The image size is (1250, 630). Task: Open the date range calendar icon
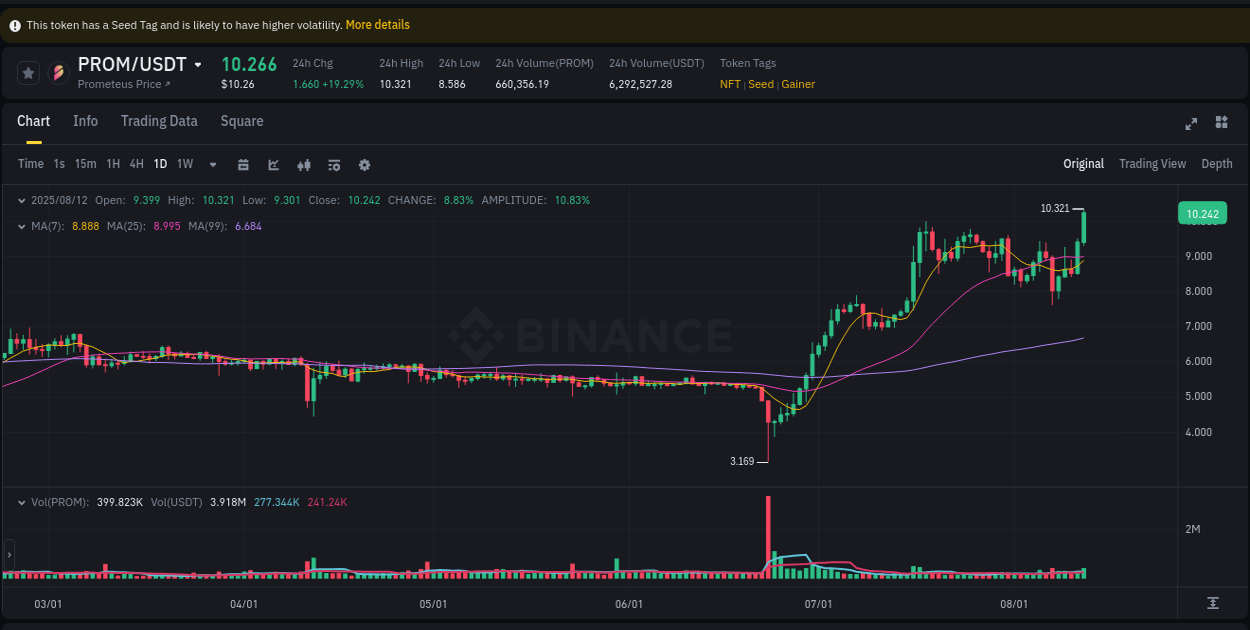click(243, 164)
